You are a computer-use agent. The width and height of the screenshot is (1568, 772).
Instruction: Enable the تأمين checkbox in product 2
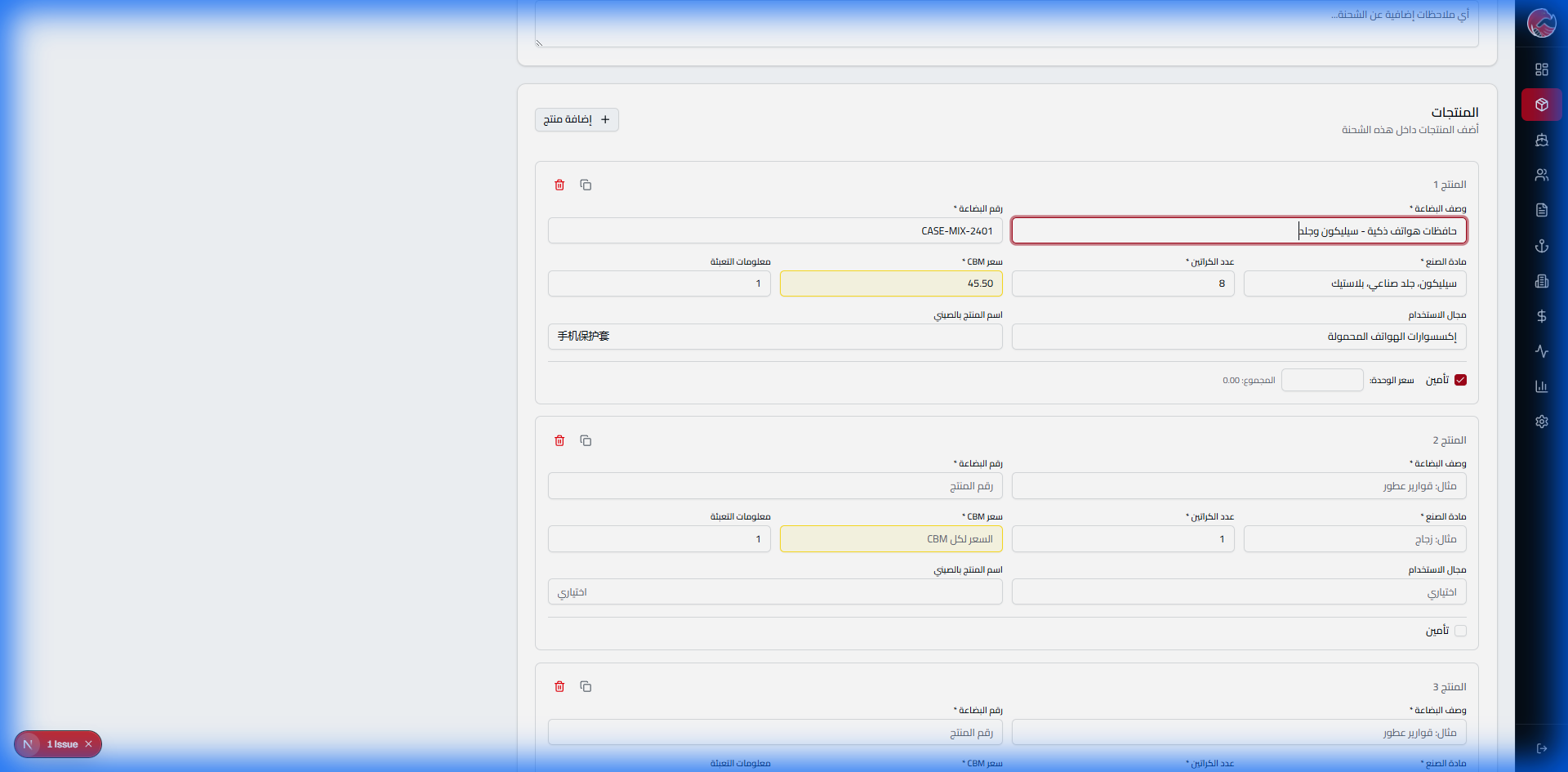[x=1460, y=631]
